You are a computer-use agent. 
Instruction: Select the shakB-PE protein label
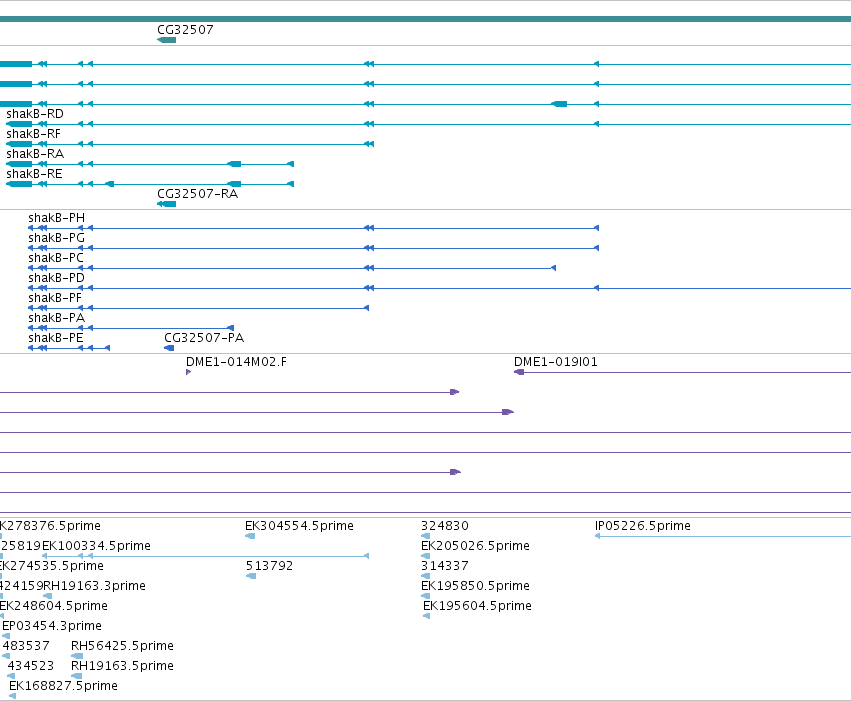pos(56,339)
